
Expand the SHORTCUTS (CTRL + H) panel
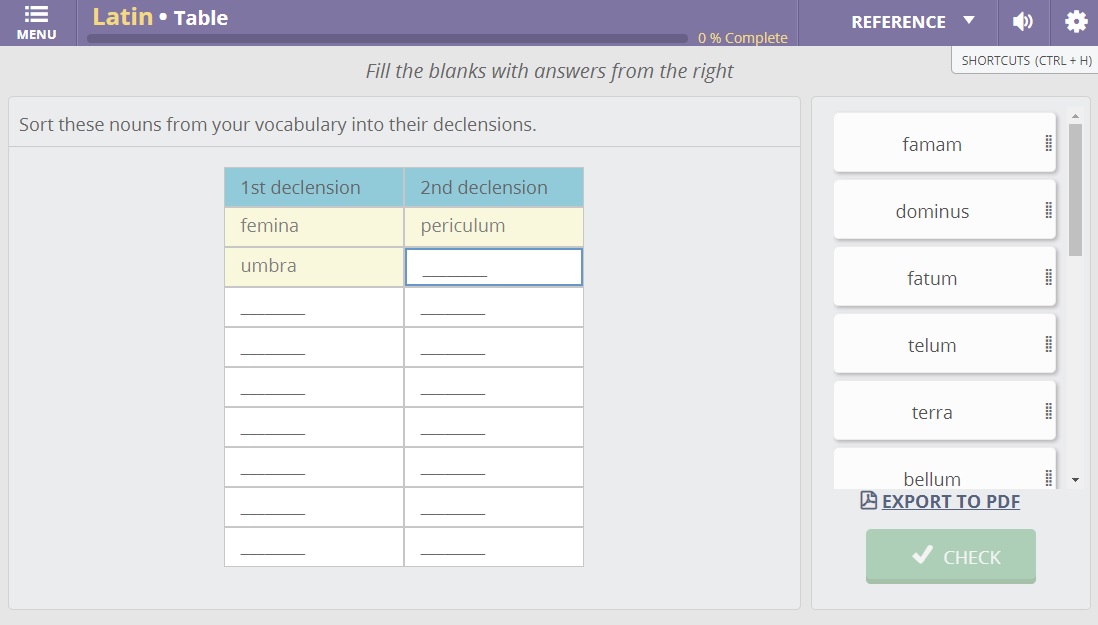1025,60
